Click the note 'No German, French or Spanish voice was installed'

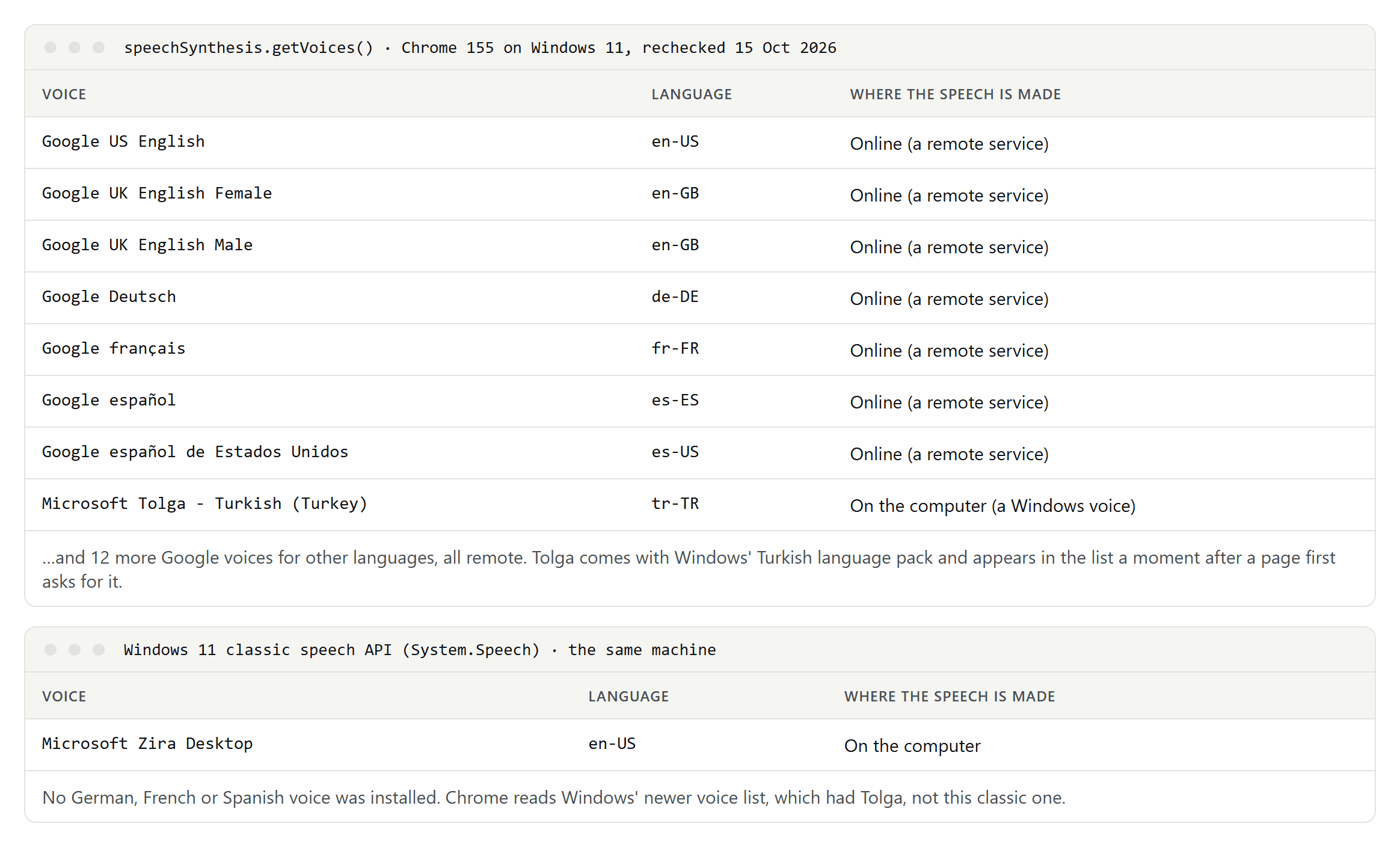point(553,798)
